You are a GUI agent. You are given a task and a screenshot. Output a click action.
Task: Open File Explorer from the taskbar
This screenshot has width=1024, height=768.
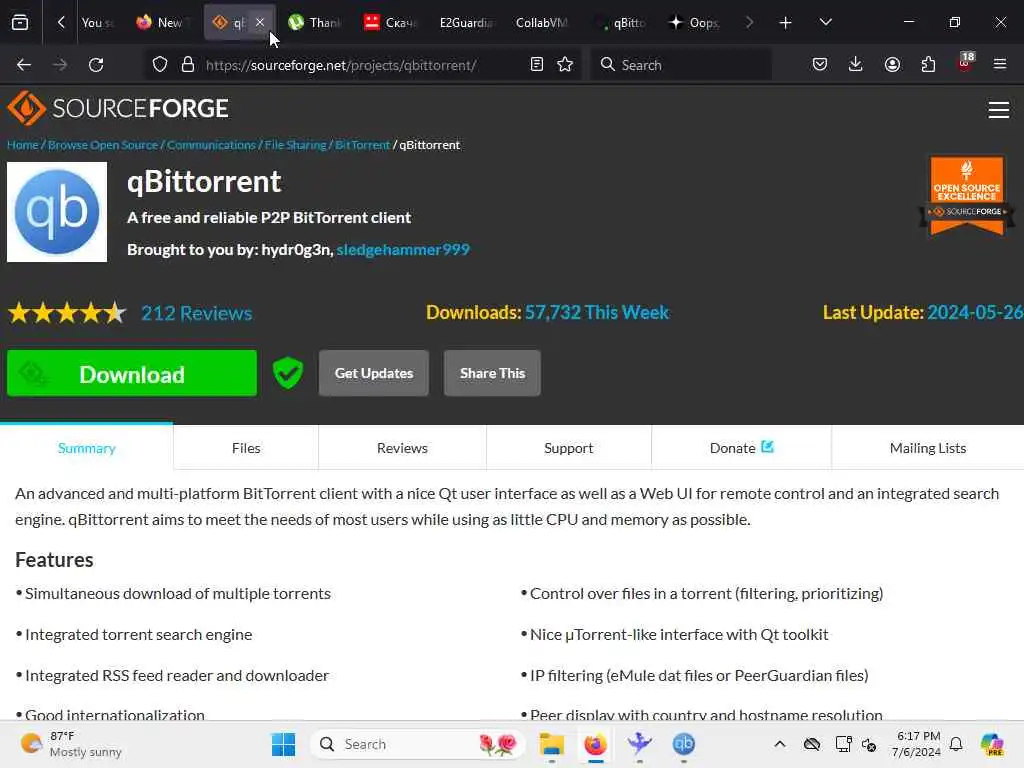coord(552,744)
